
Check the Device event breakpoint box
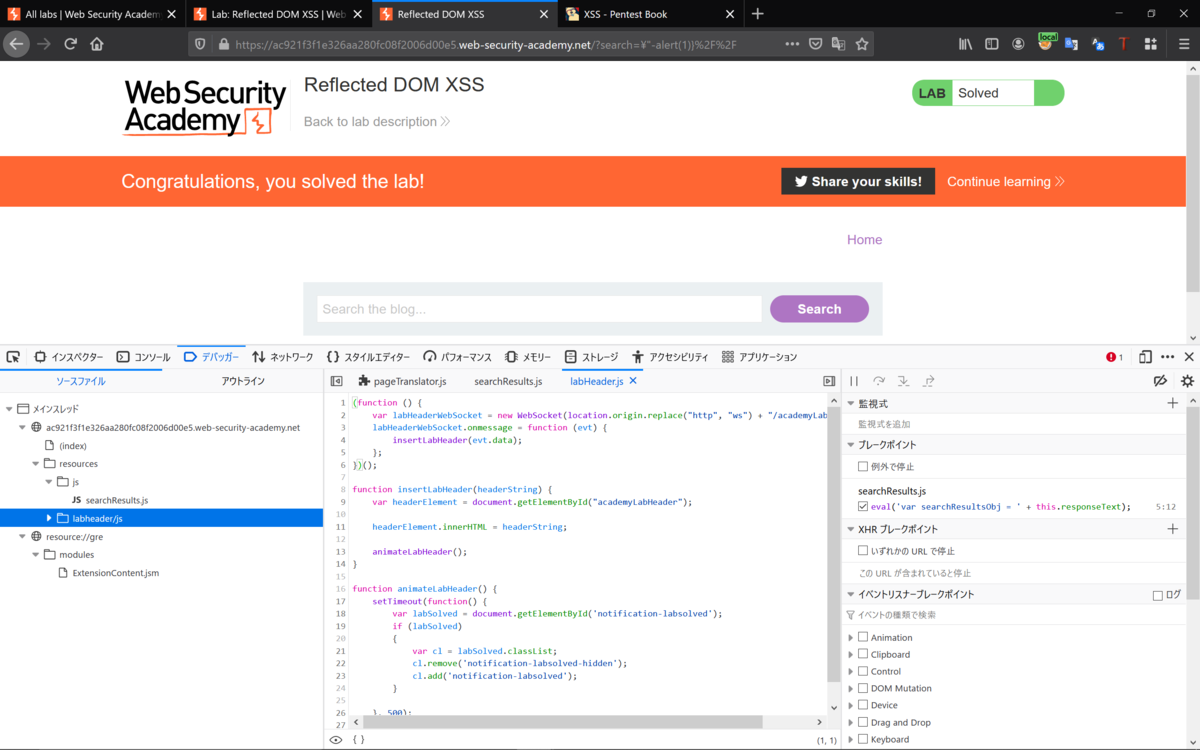coord(863,705)
